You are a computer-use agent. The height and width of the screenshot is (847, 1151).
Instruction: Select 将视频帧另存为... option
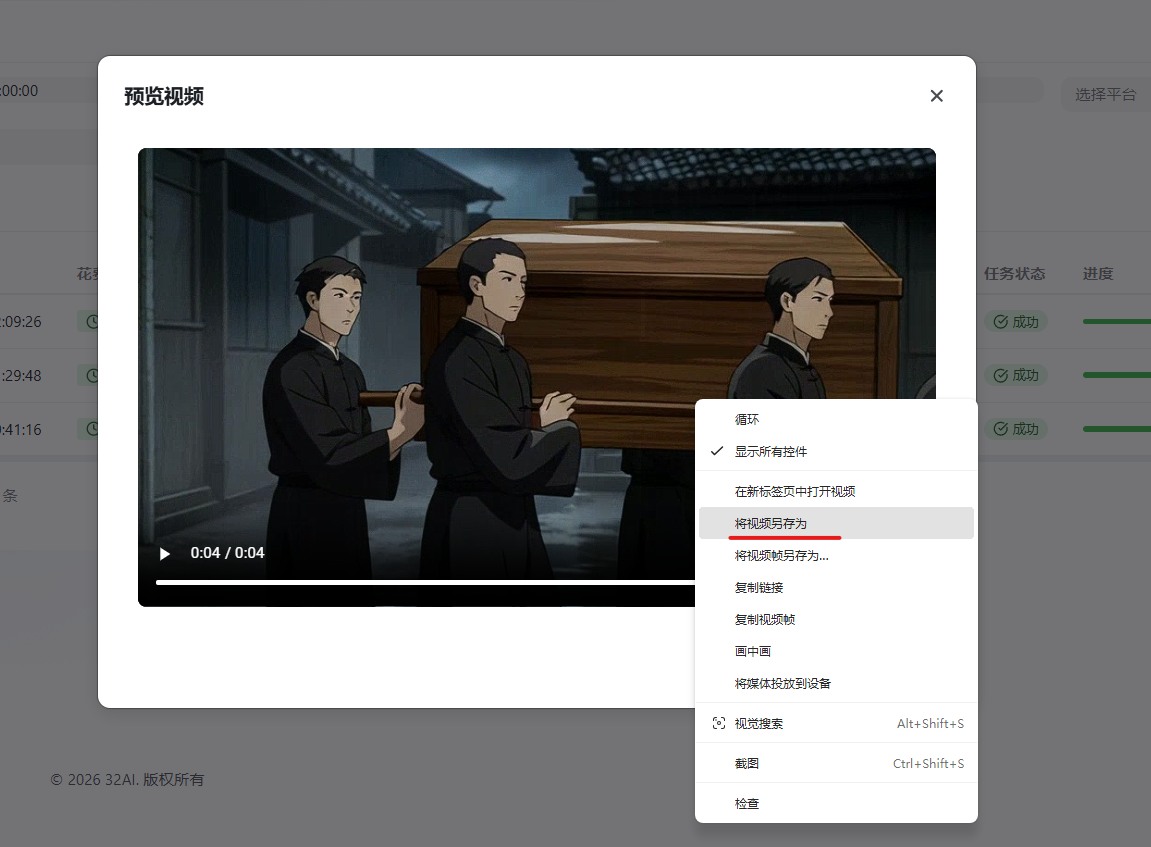point(835,556)
